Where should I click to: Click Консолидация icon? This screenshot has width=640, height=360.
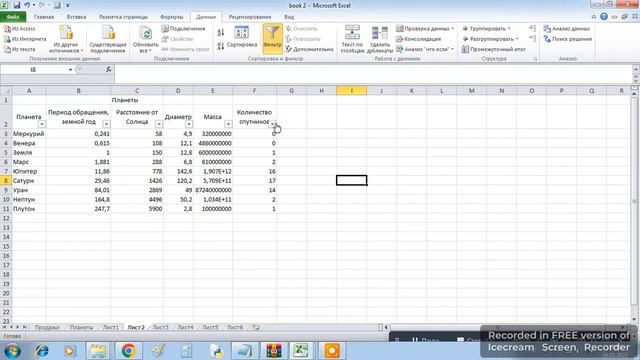point(400,39)
